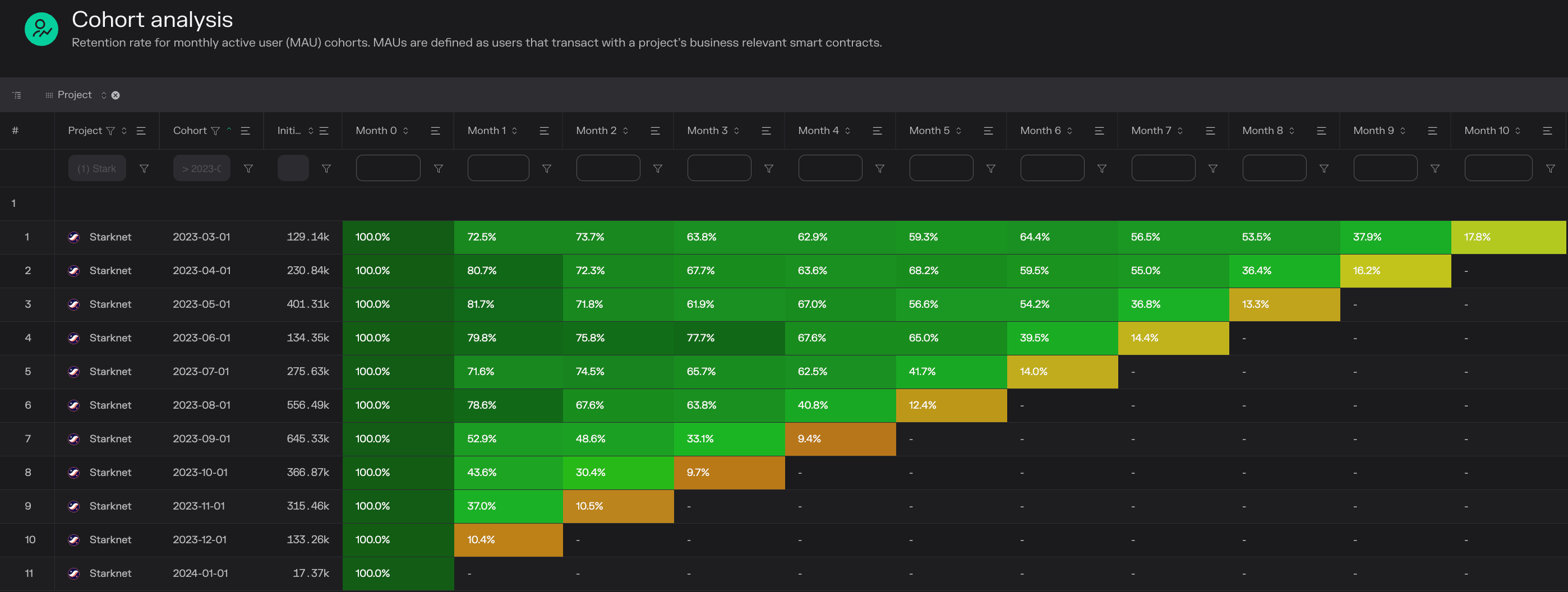Image resolution: width=1568 pixels, height=592 pixels.
Task: Open Month 6 filter-row funnel icon
Action: (1102, 169)
